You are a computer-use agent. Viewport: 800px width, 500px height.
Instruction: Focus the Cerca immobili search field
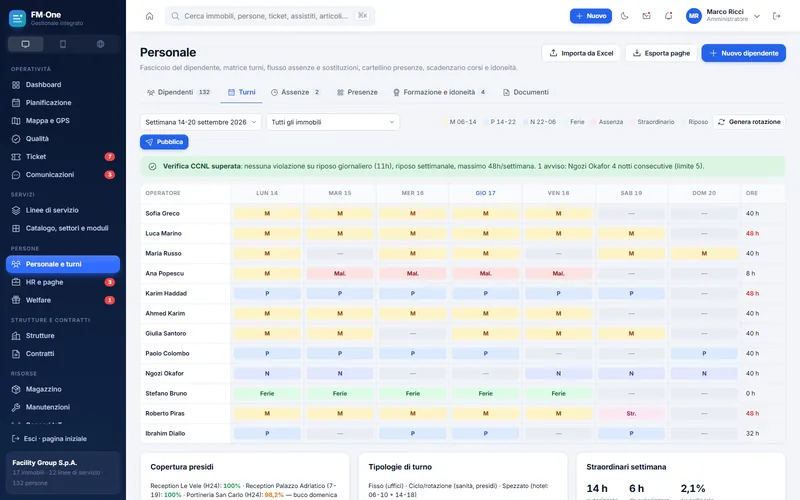tap(270, 16)
